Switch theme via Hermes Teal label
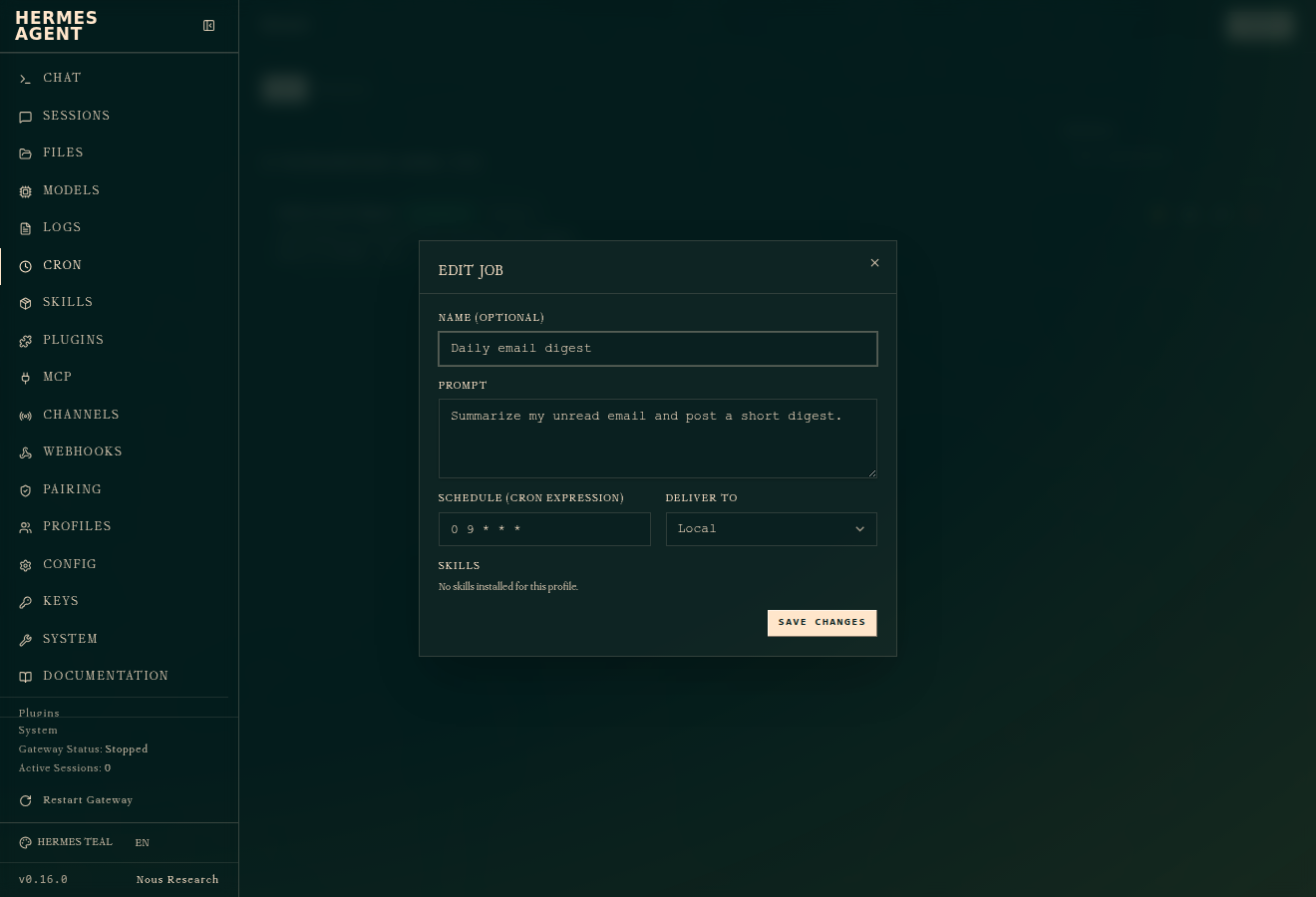Viewport: 1316px width, 897px height. click(x=75, y=842)
